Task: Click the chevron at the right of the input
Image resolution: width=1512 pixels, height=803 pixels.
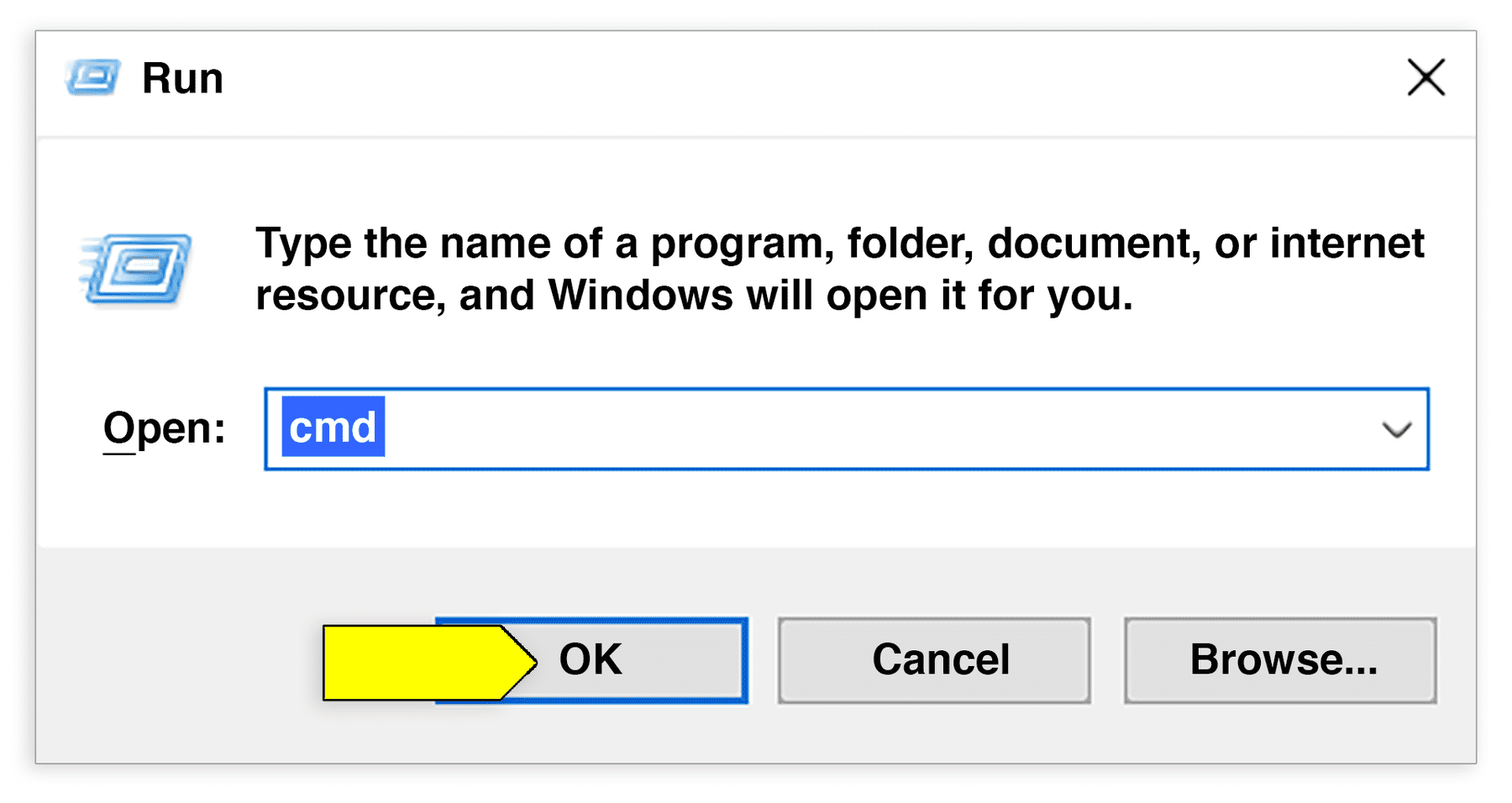Action: 1395,430
